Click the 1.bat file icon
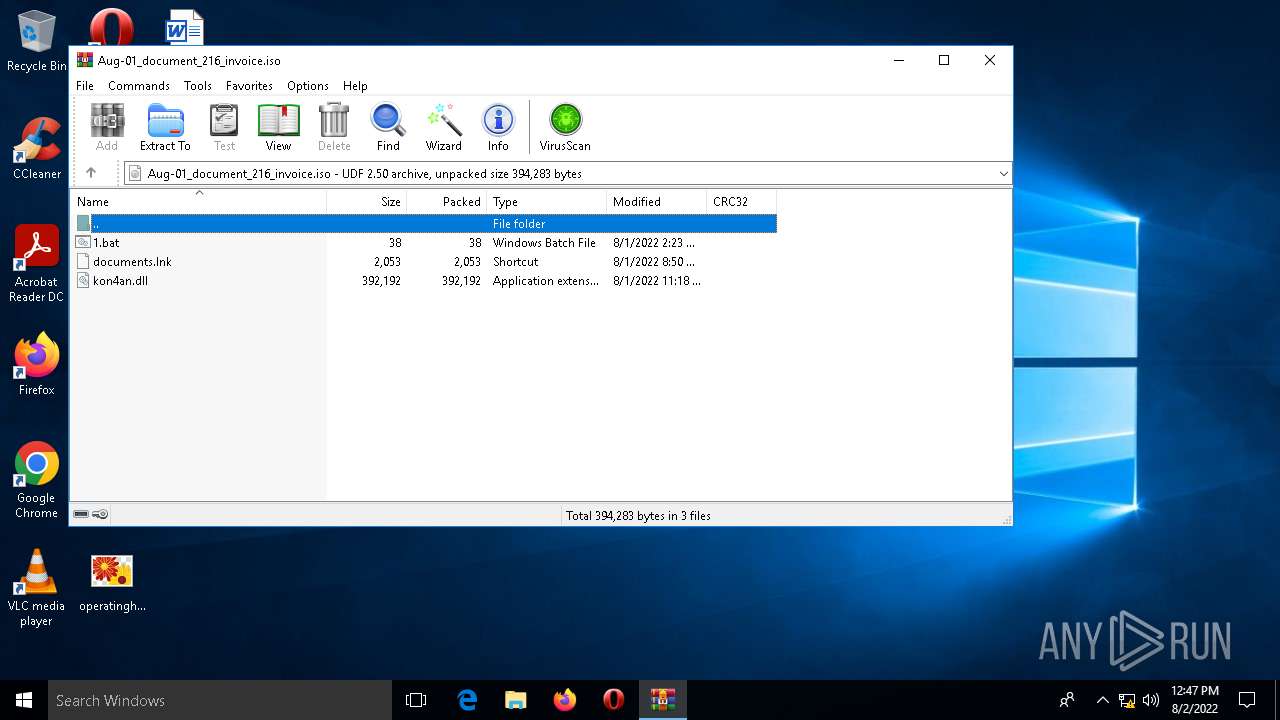The image size is (1280, 720). tap(83, 243)
